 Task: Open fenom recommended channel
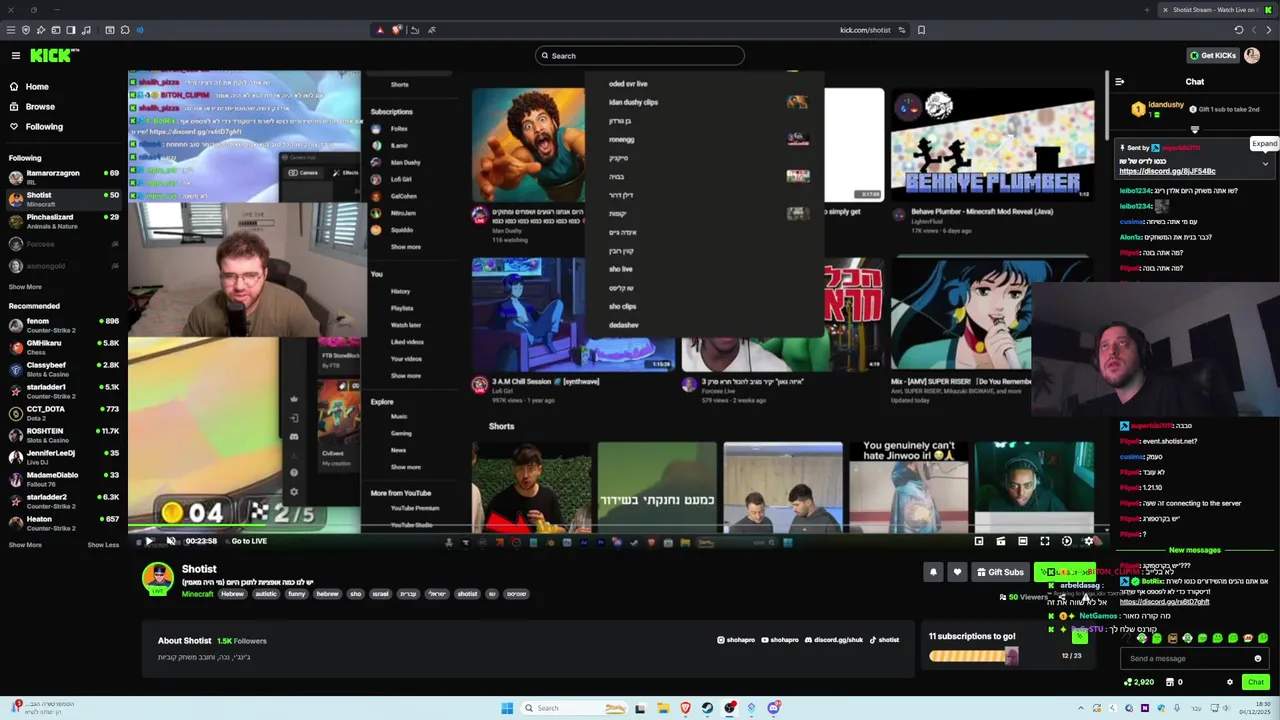[x=63, y=325]
